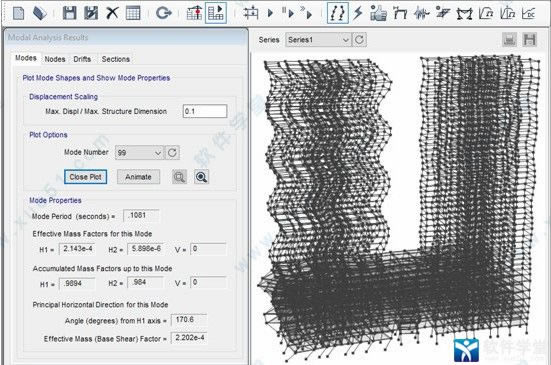The width and height of the screenshot is (551, 365).
Task: Switch to the Nodes tab
Action: click(55, 59)
